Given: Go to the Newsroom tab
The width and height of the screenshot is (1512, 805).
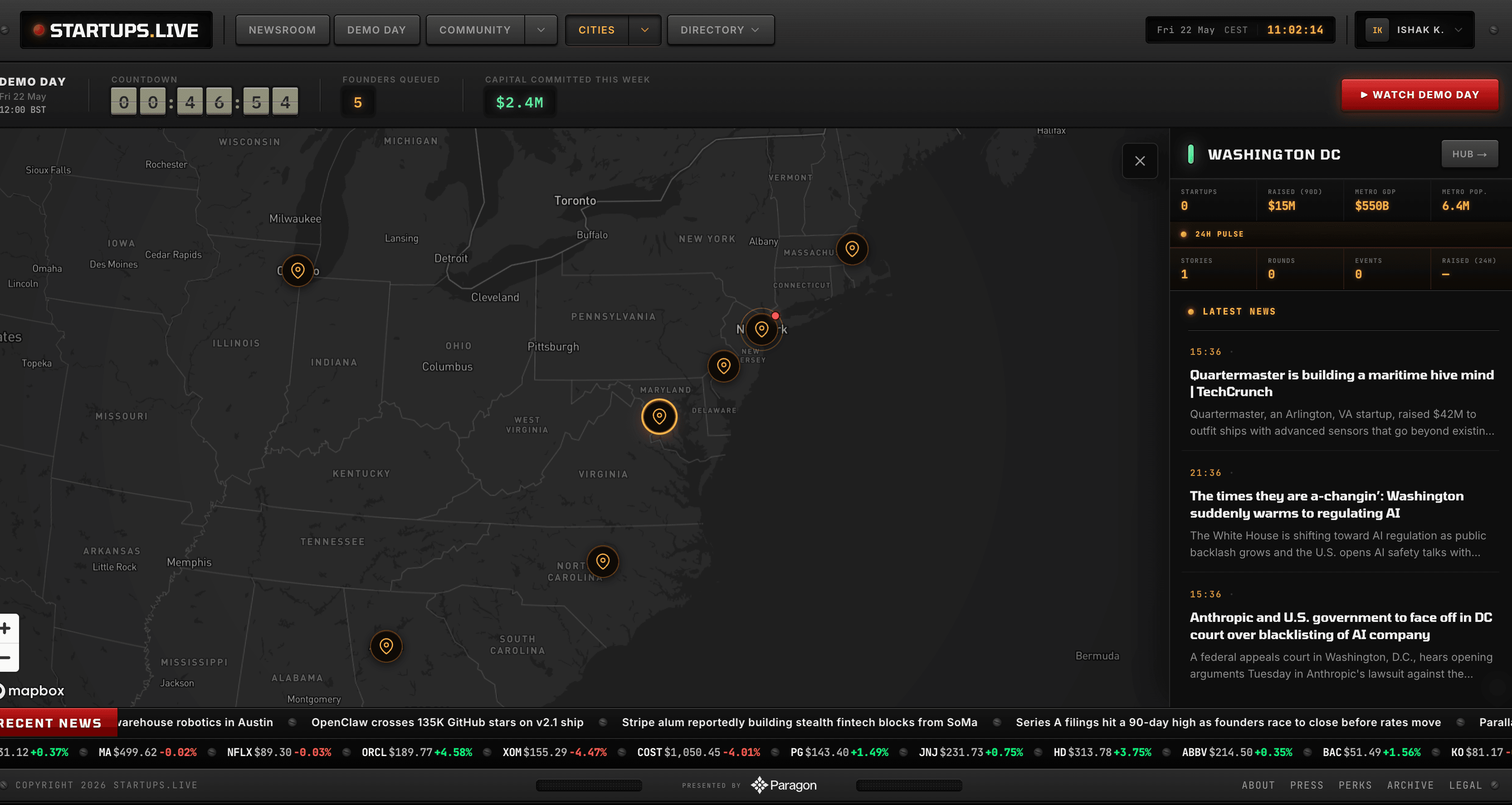Looking at the screenshot, I should [x=283, y=30].
